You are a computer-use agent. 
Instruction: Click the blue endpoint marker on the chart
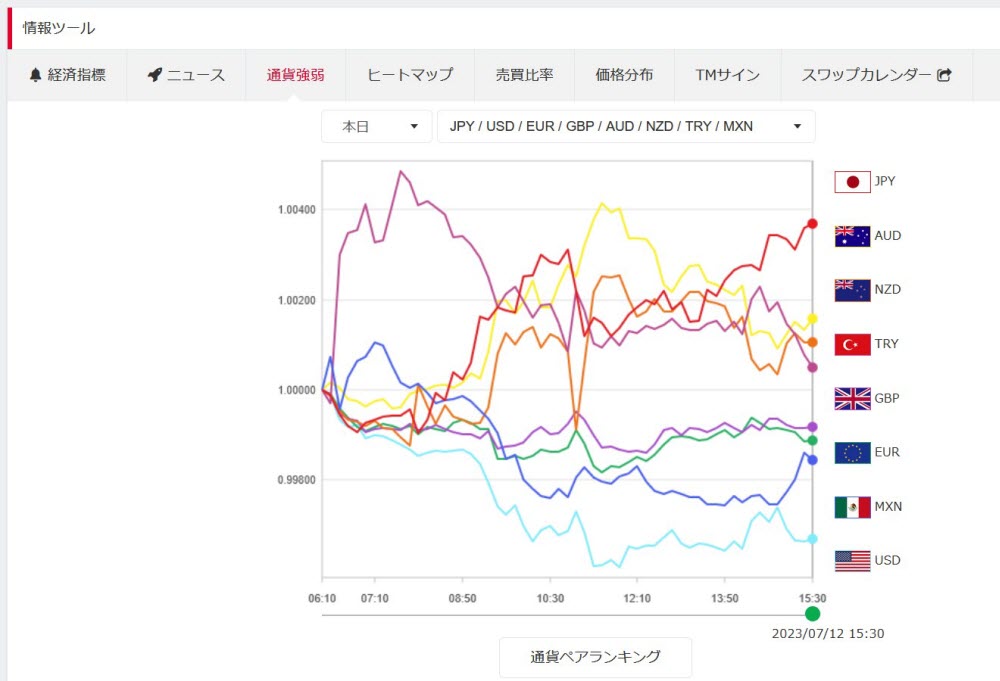pyautogui.click(x=812, y=460)
